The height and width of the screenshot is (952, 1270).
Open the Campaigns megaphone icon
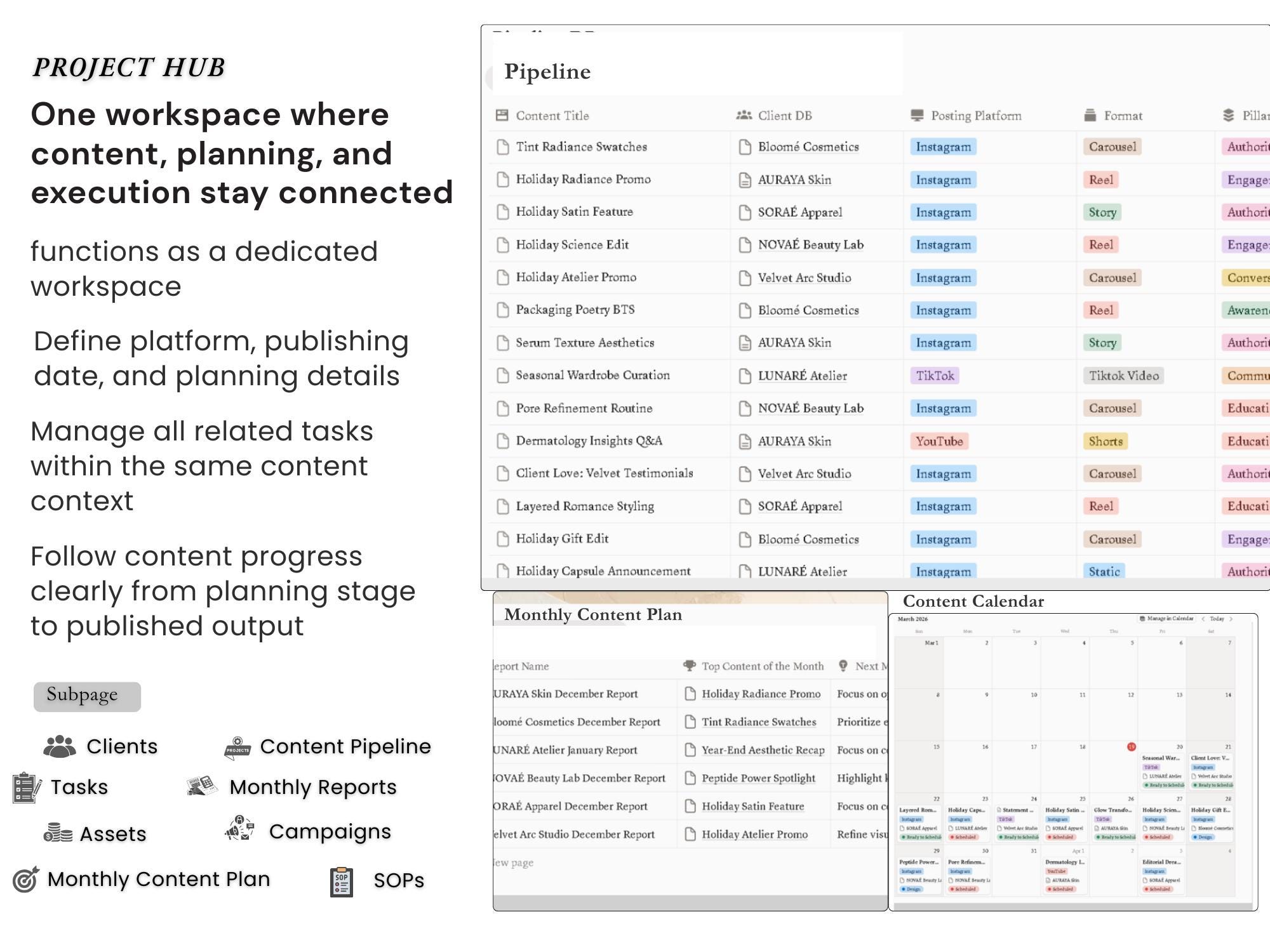coord(239,829)
